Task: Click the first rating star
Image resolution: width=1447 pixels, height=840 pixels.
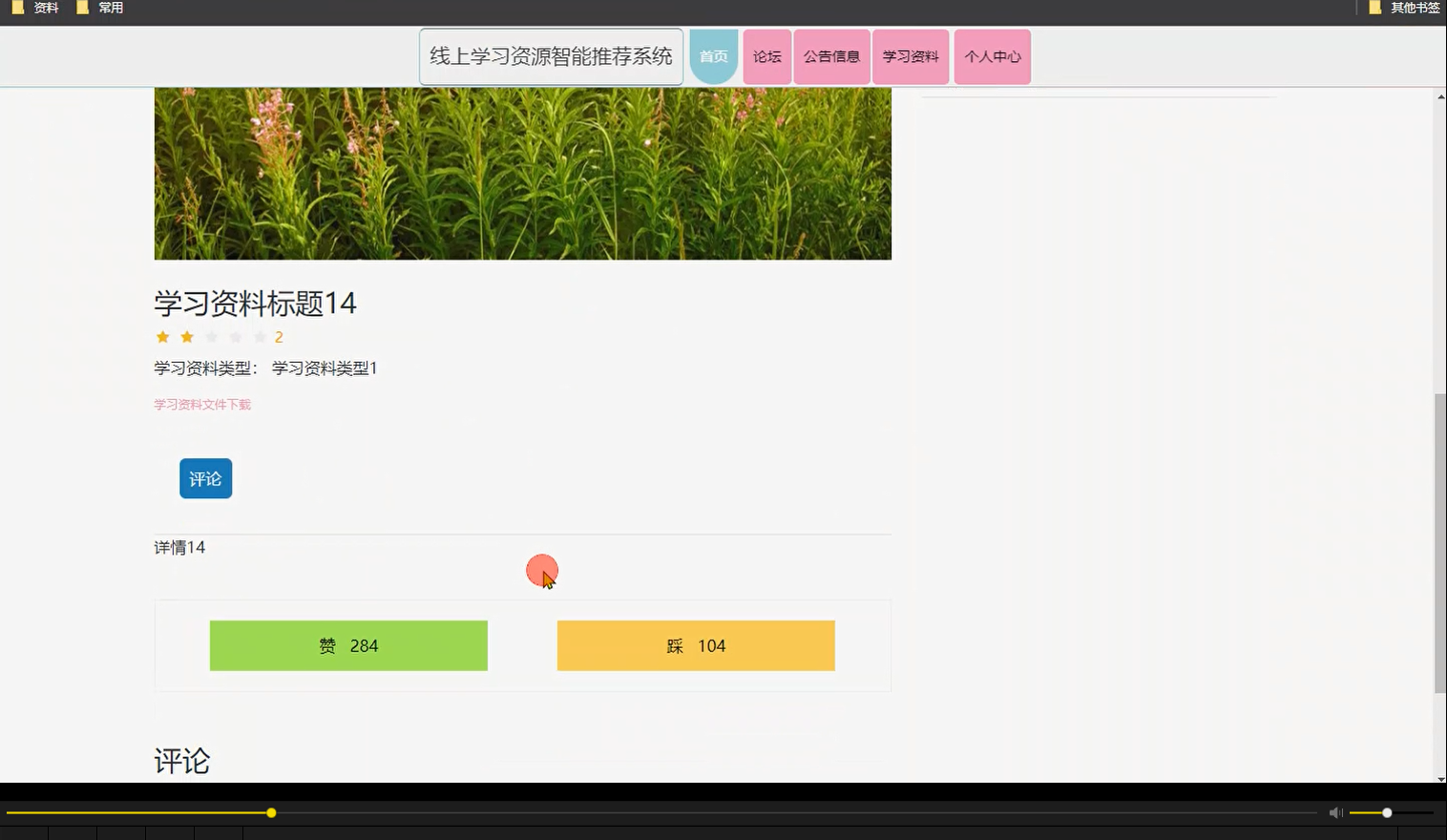Action: pyautogui.click(x=163, y=337)
